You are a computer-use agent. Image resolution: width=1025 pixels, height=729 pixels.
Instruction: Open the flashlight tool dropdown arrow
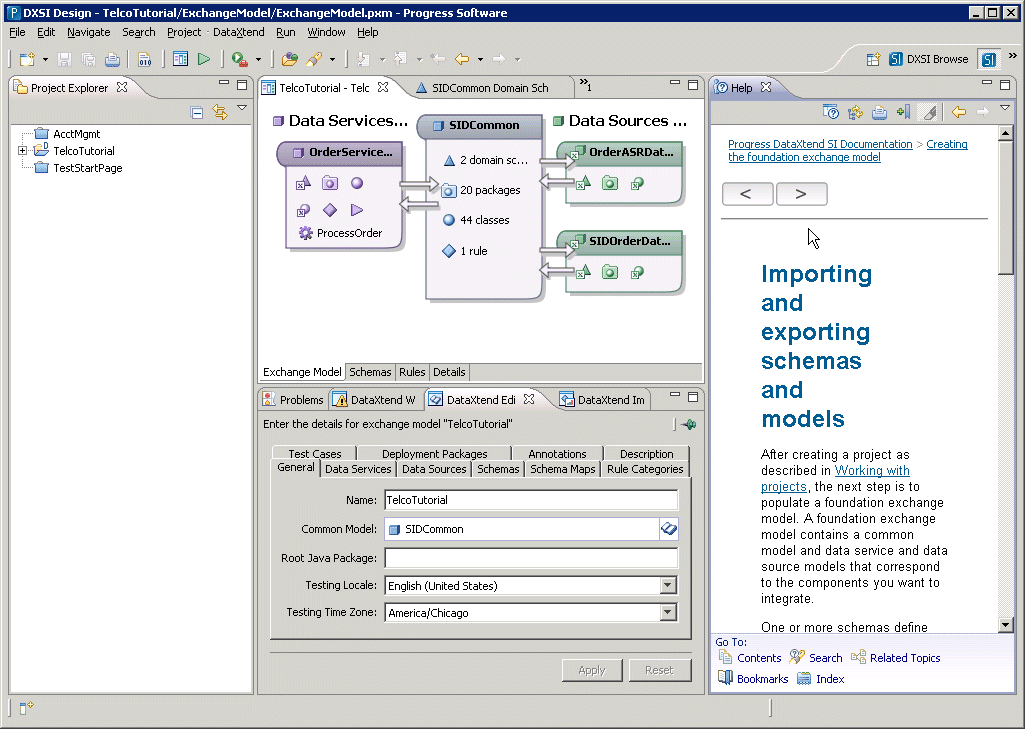(332, 59)
